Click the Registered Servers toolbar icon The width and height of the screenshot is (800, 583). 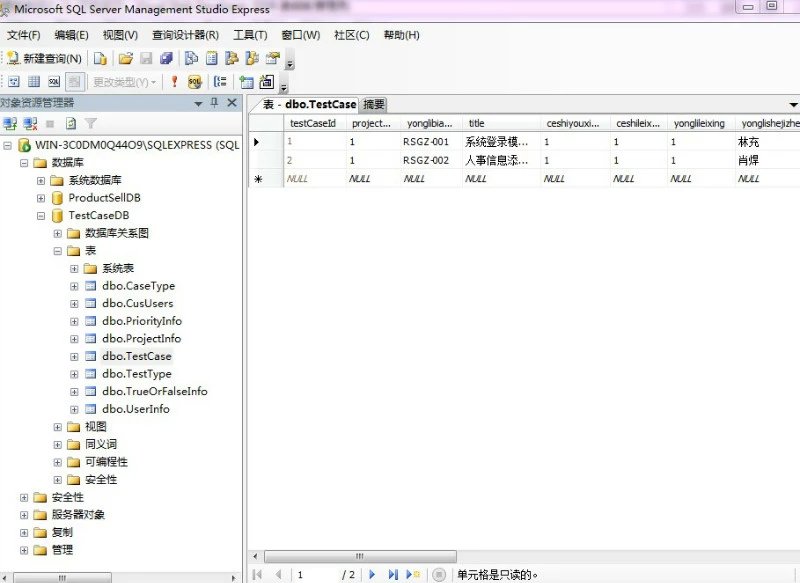[x=191, y=59]
